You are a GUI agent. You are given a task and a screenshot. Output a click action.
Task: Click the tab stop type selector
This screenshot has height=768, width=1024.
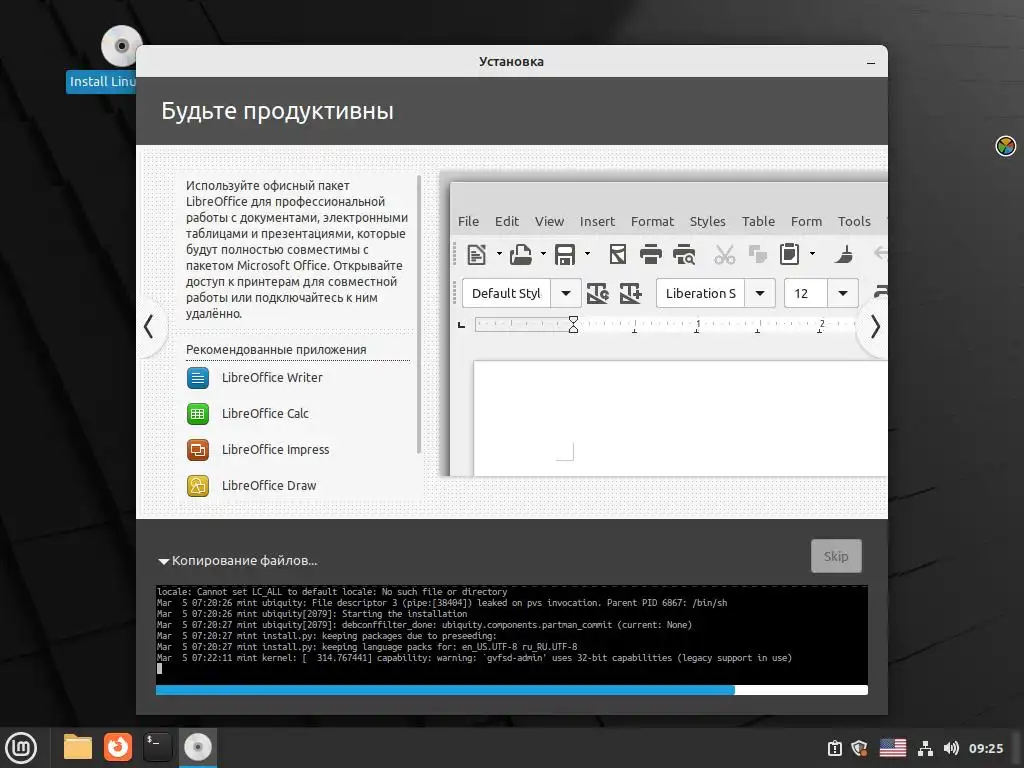462,325
